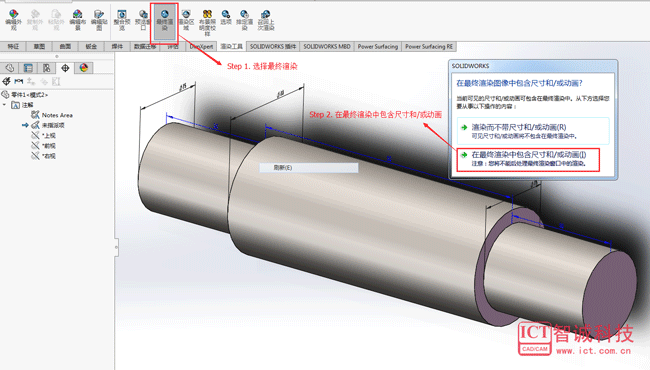Screen dimensions: 650x370
Task: Switch to SOLIDWORKS MBD ribbon tab
Action: [x=327, y=46]
